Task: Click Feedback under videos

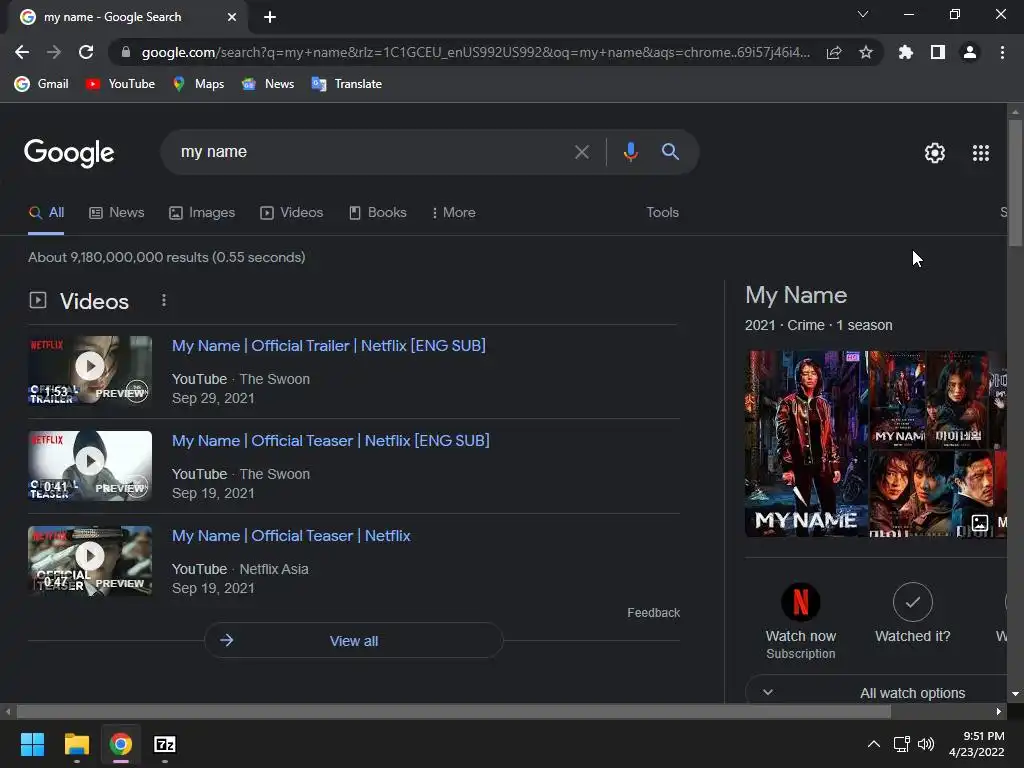Action: [654, 613]
